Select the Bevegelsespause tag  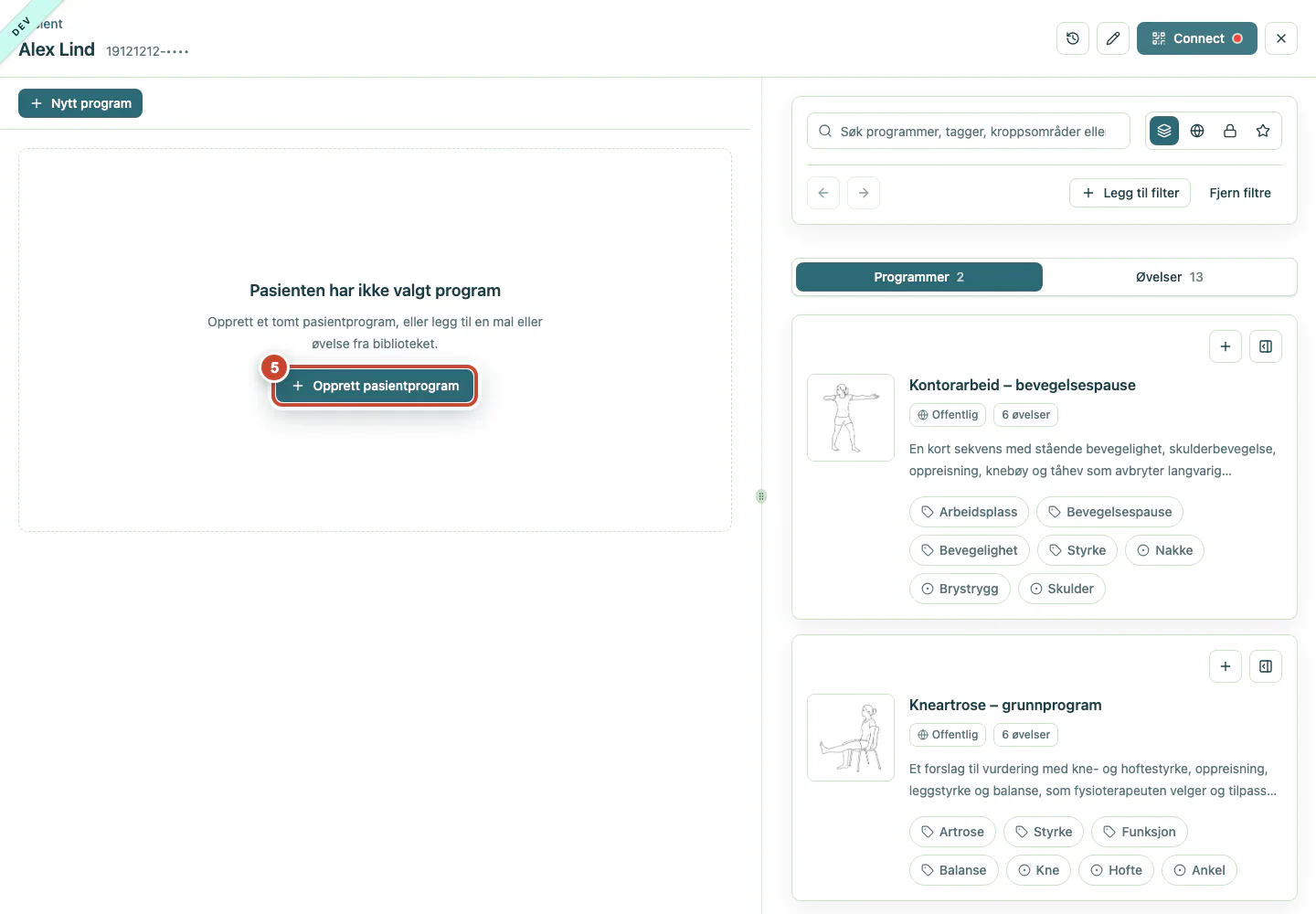(1110, 512)
